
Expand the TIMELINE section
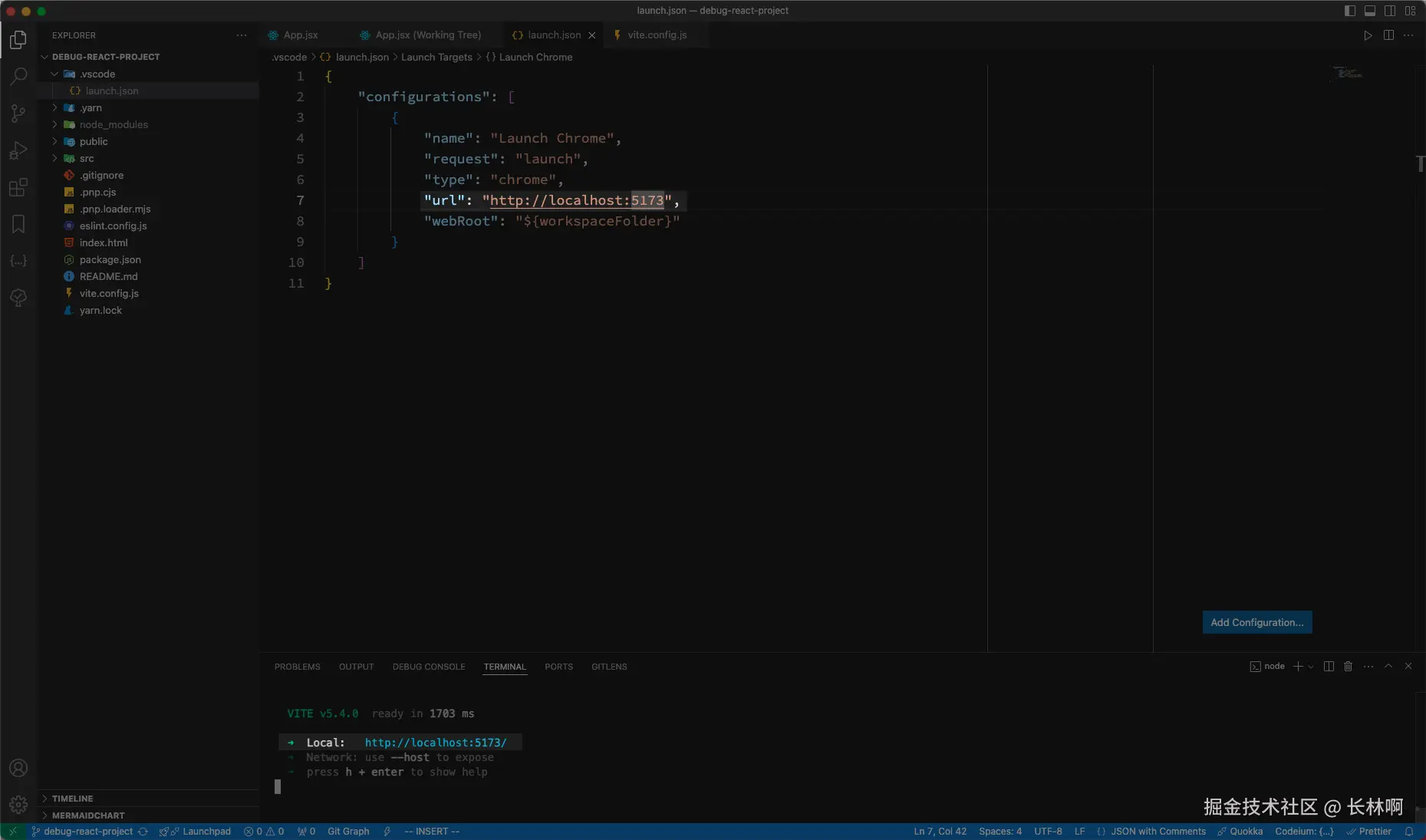[72, 799]
